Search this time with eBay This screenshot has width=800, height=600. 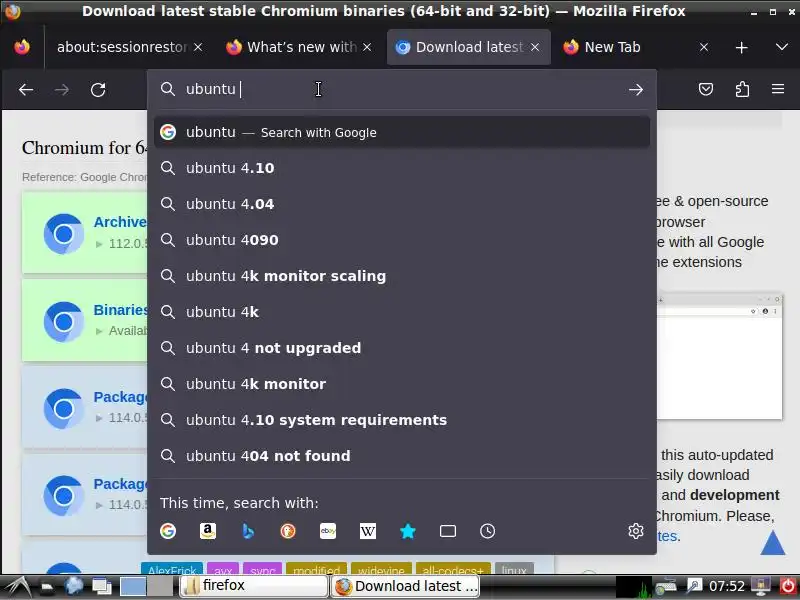click(x=328, y=531)
